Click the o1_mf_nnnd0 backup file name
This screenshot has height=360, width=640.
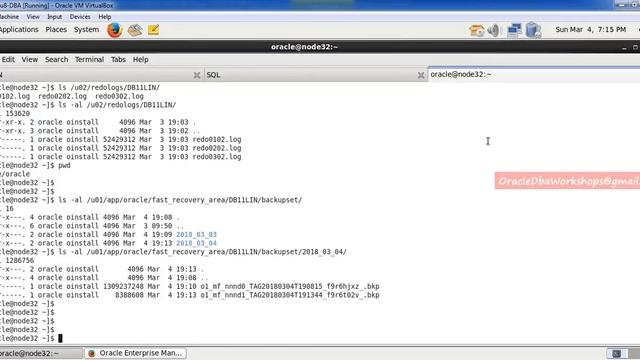pos(290,287)
